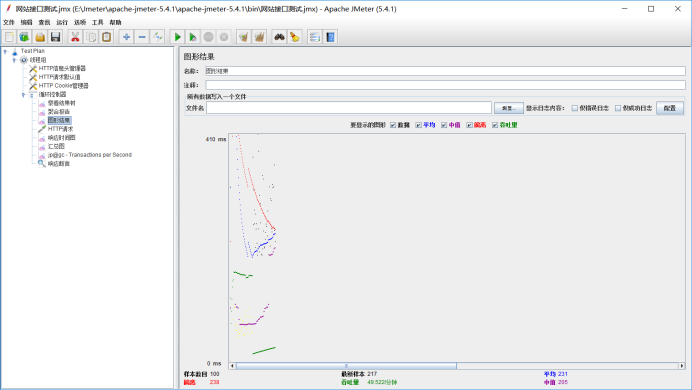Viewport: 692px width, 390px height.
Task: Enable the 仅成功日志 checkbox
Action: coord(618,108)
